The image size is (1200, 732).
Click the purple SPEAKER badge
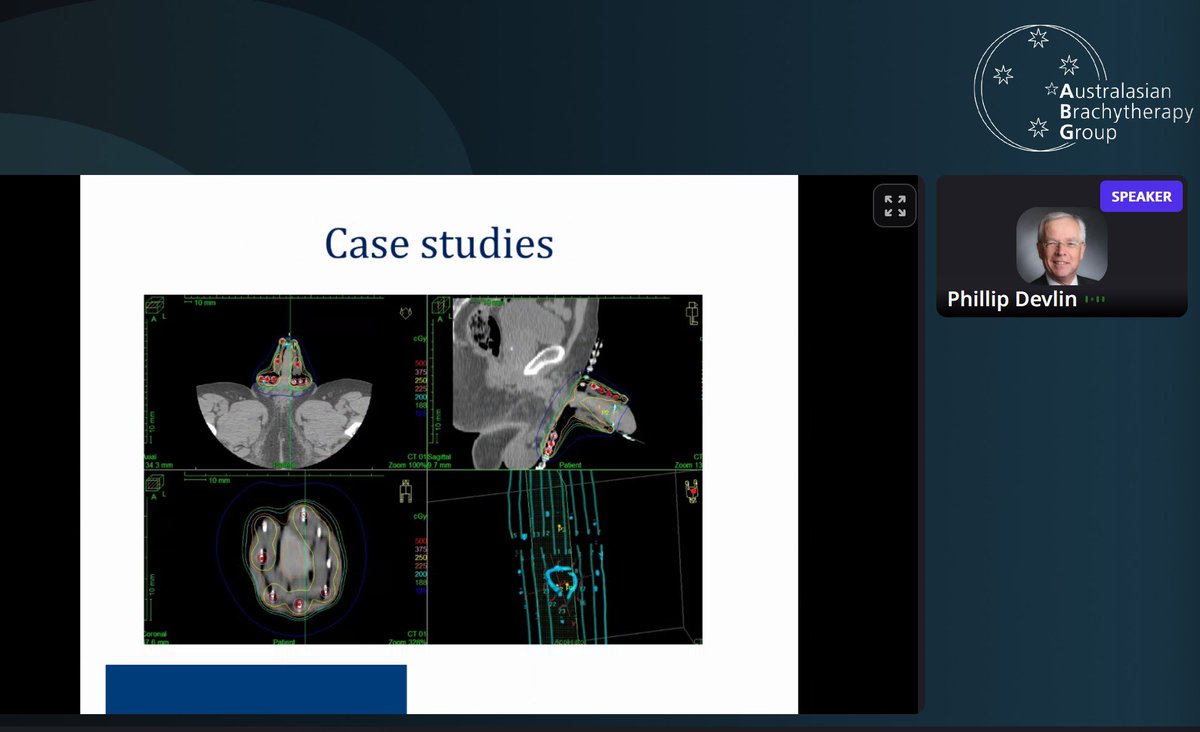tap(1141, 196)
